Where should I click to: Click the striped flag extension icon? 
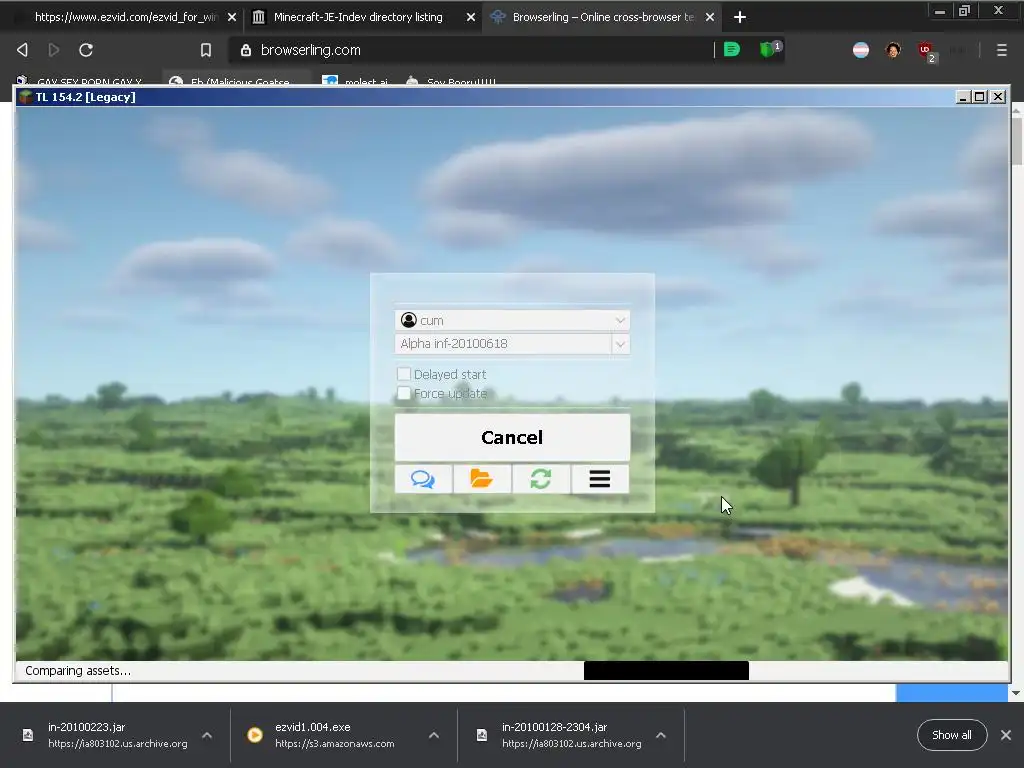861,50
